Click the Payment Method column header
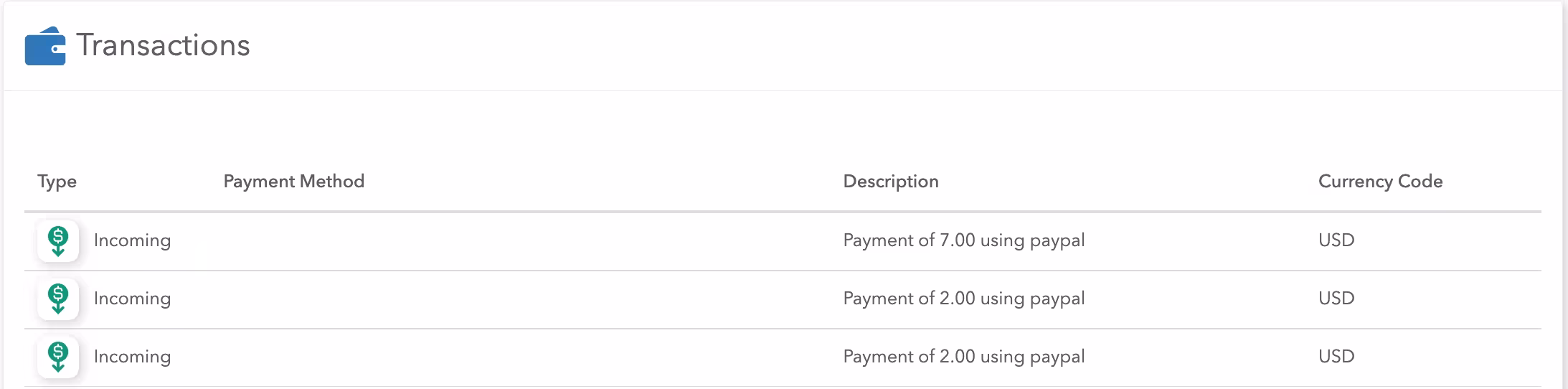This screenshot has height=389, width=1568. tap(293, 182)
